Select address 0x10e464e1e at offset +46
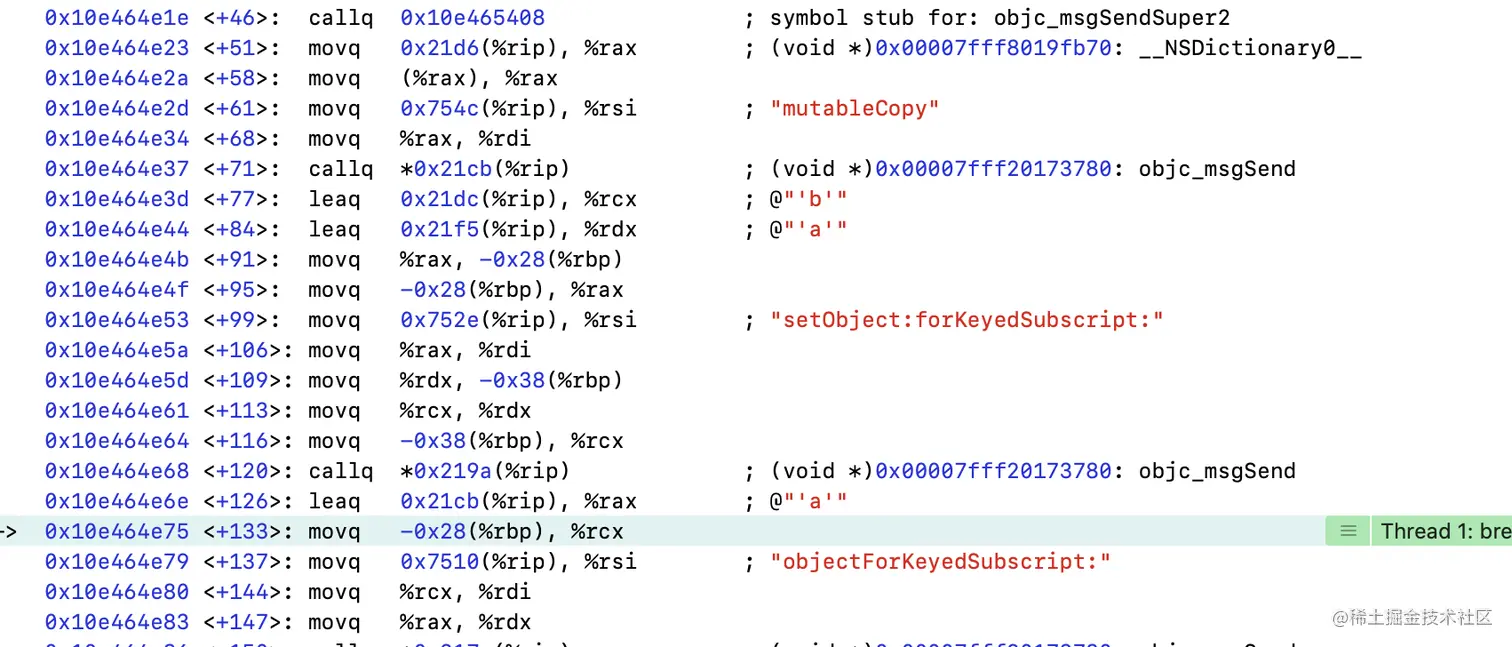The width and height of the screenshot is (1512, 647). coord(117,18)
